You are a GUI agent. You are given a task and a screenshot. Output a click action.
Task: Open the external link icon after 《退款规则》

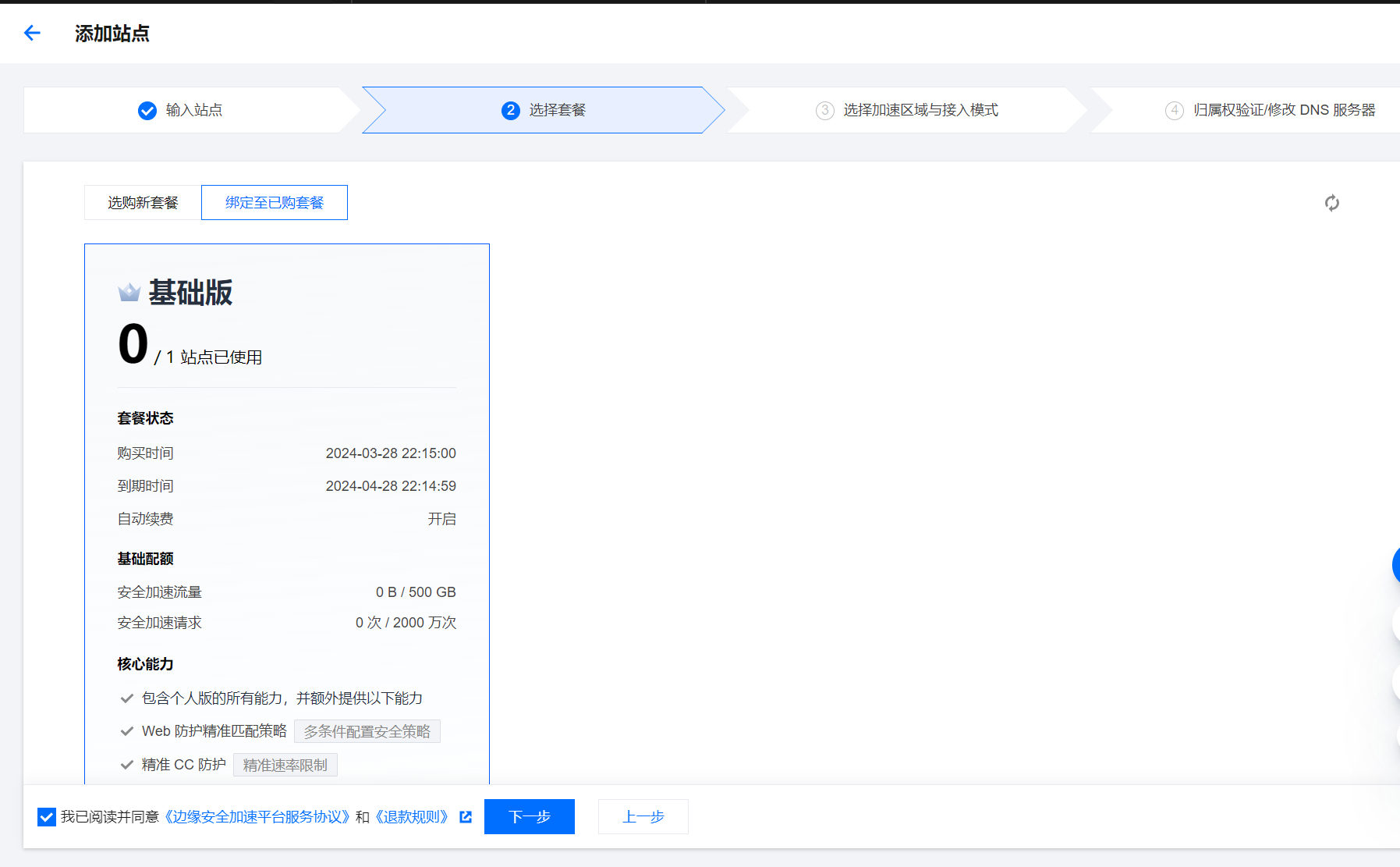(466, 817)
